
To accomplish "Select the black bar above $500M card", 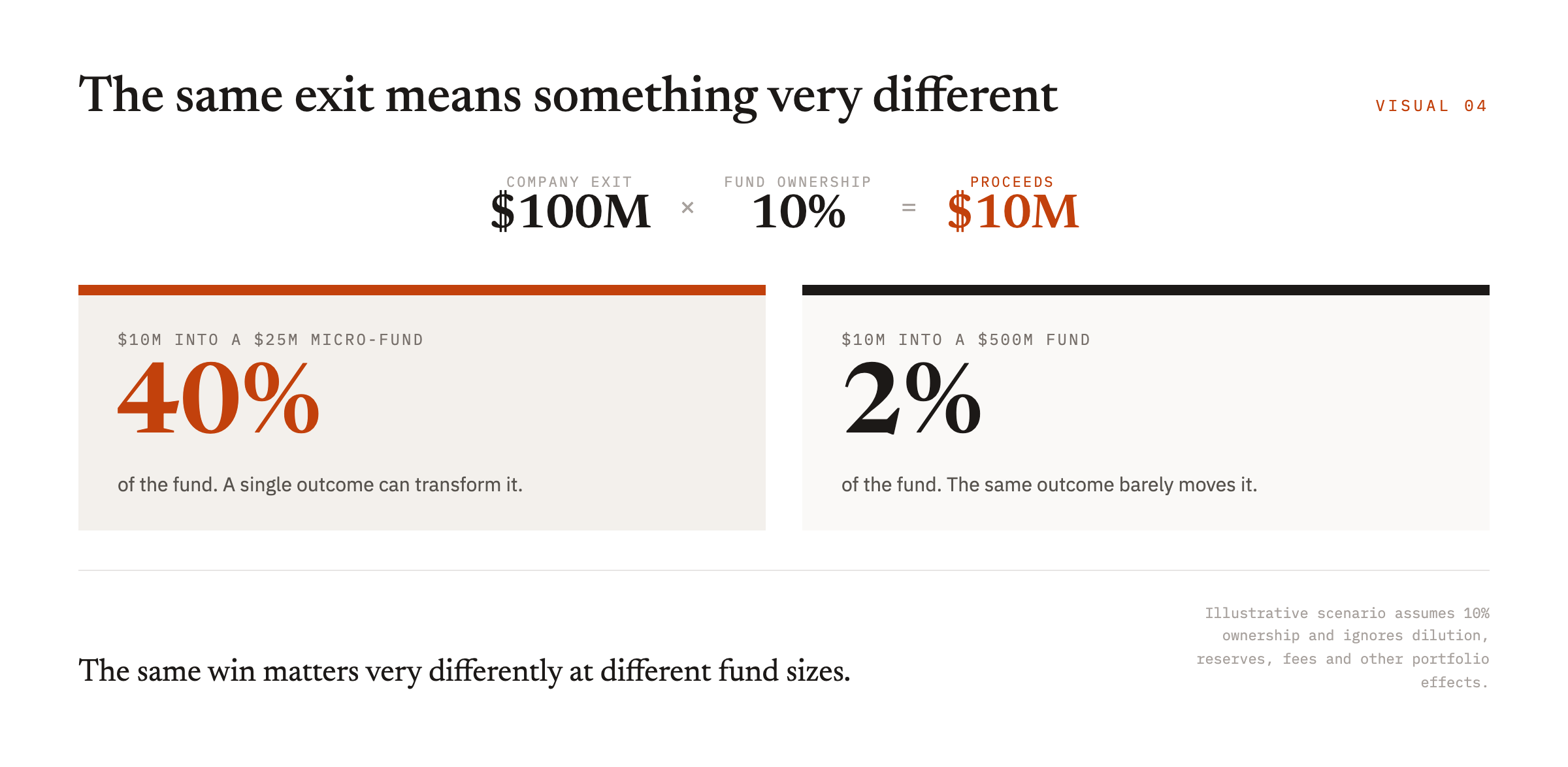I will point(1146,290).
